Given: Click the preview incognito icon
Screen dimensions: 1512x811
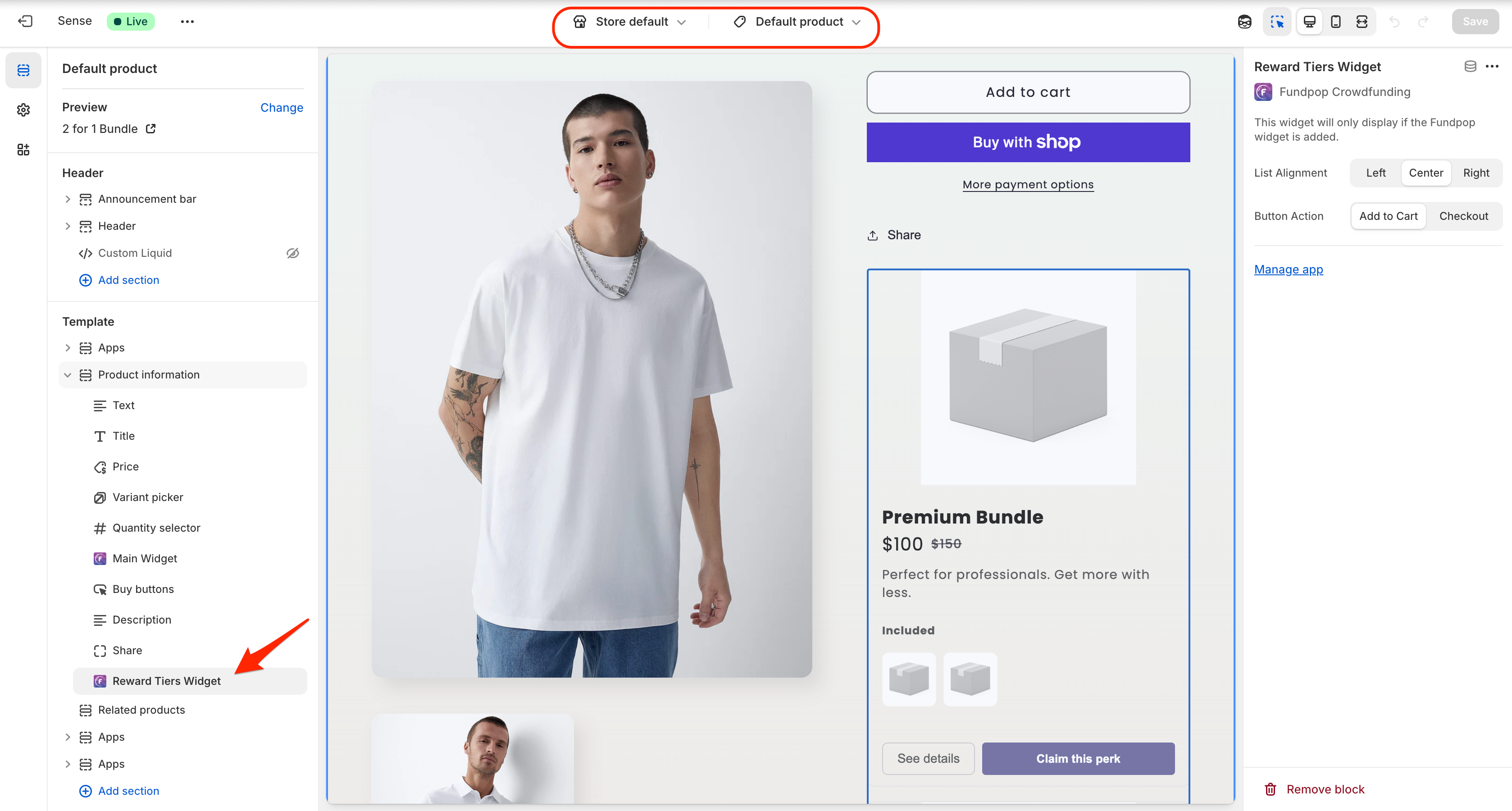Looking at the screenshot, I should point(1244,21).
